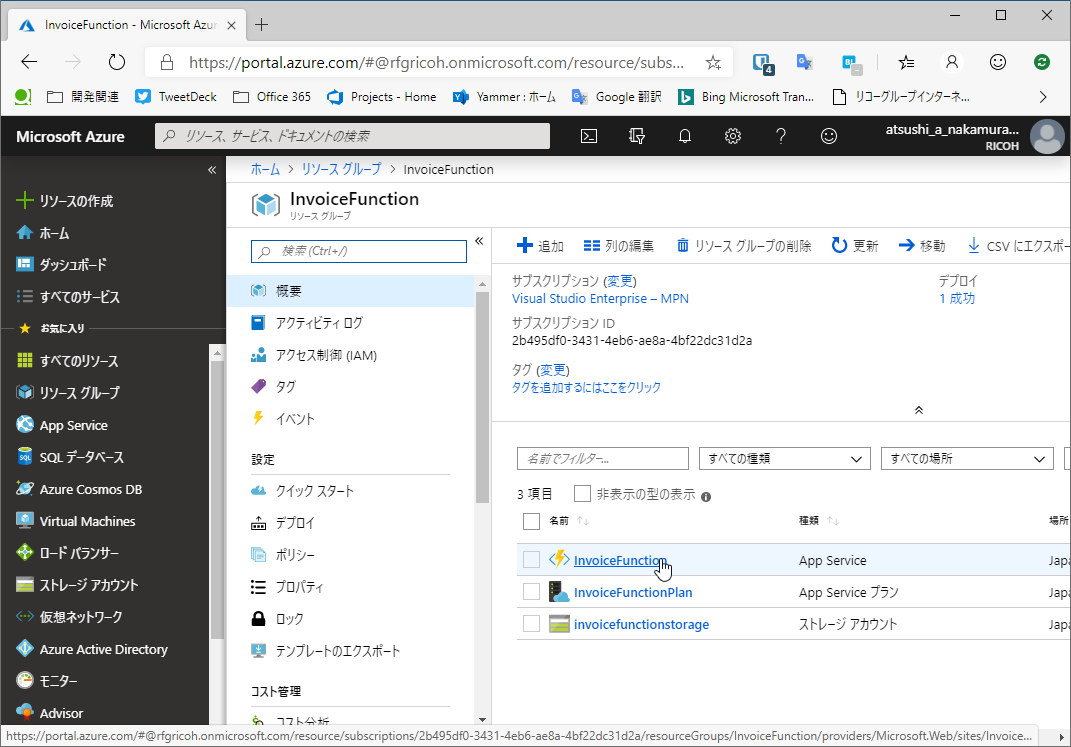Check the InvoiceFunctionPlan row checkbox
Image resolution: width=1071 pixels, height=747 pixels.
(531, 592)
